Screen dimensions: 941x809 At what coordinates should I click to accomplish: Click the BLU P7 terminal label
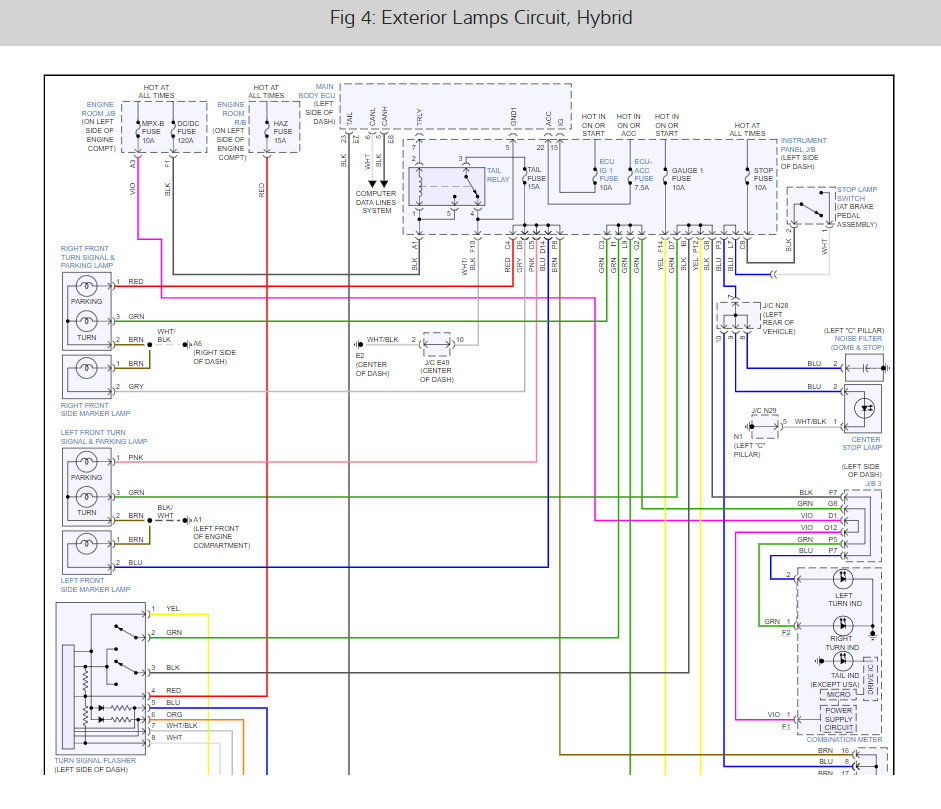click(x=817, y=550)
